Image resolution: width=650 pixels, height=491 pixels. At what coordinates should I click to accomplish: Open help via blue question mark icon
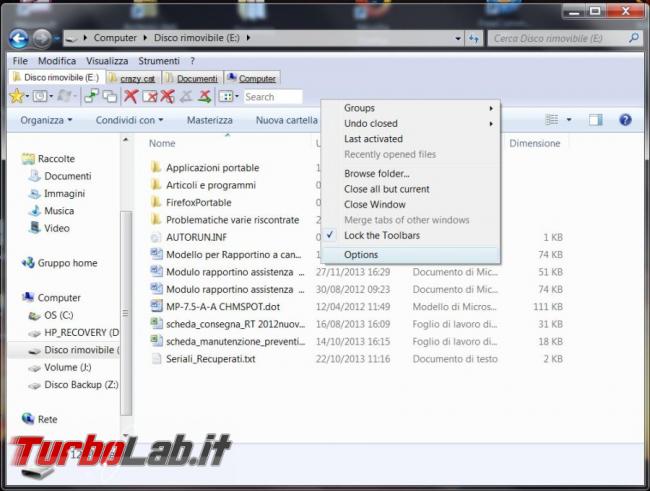(x=625, y=120)
